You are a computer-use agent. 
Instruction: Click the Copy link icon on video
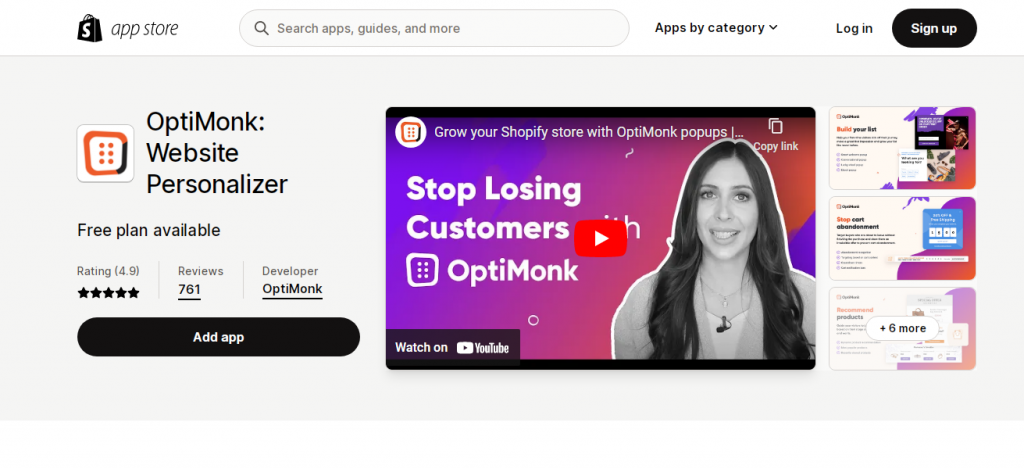(775, 126)
